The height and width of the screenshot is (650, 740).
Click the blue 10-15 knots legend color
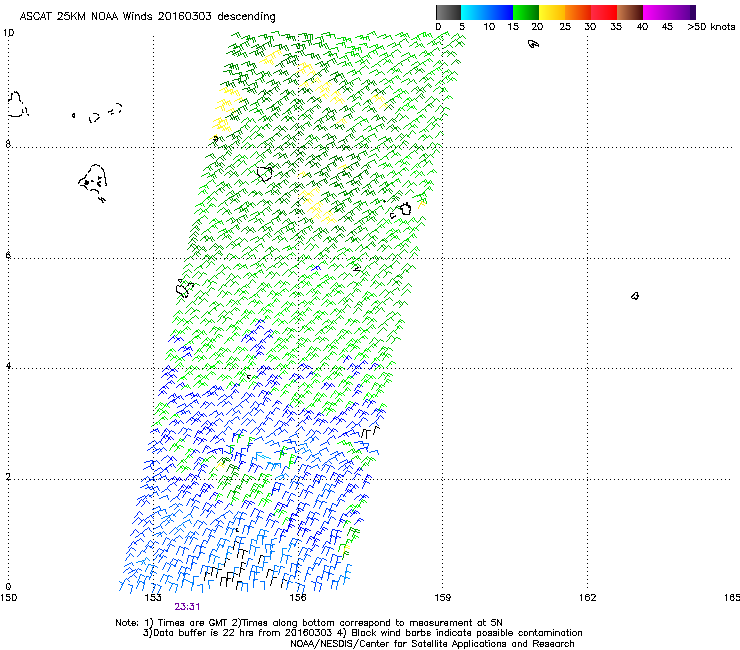coord(500,12)
